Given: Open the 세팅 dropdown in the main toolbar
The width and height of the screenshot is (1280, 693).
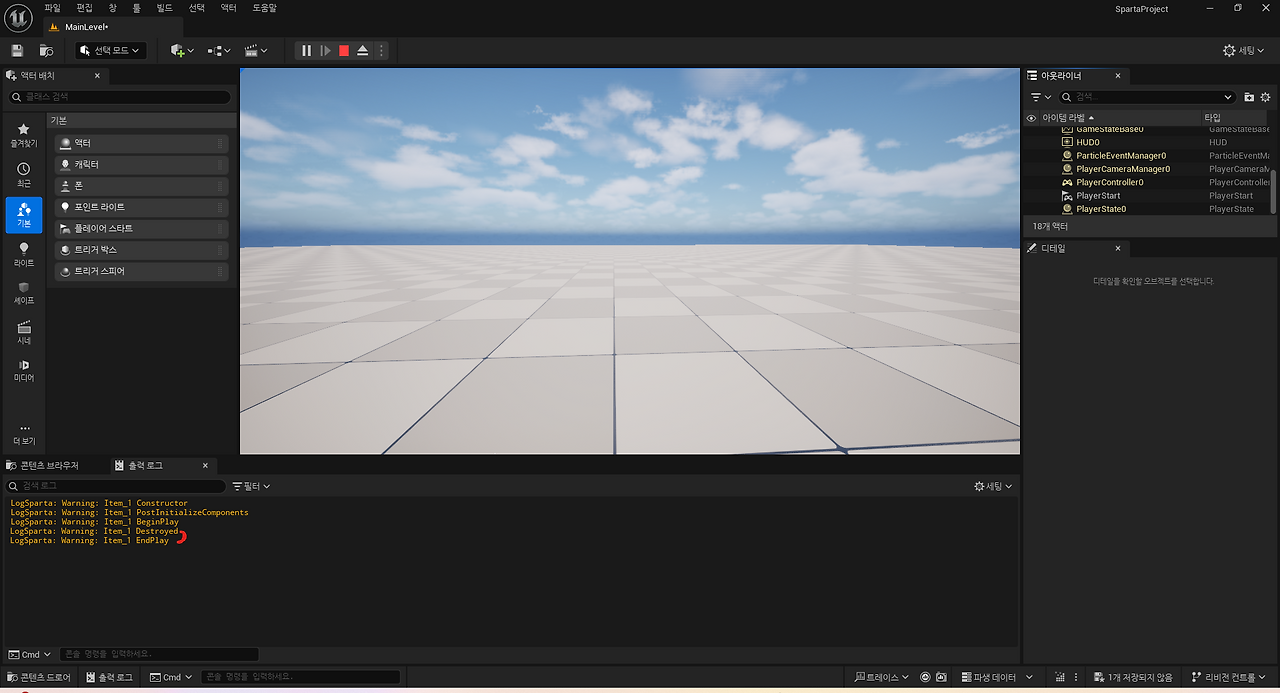Looking at the screenshot, I should [x=1245, y=50].
